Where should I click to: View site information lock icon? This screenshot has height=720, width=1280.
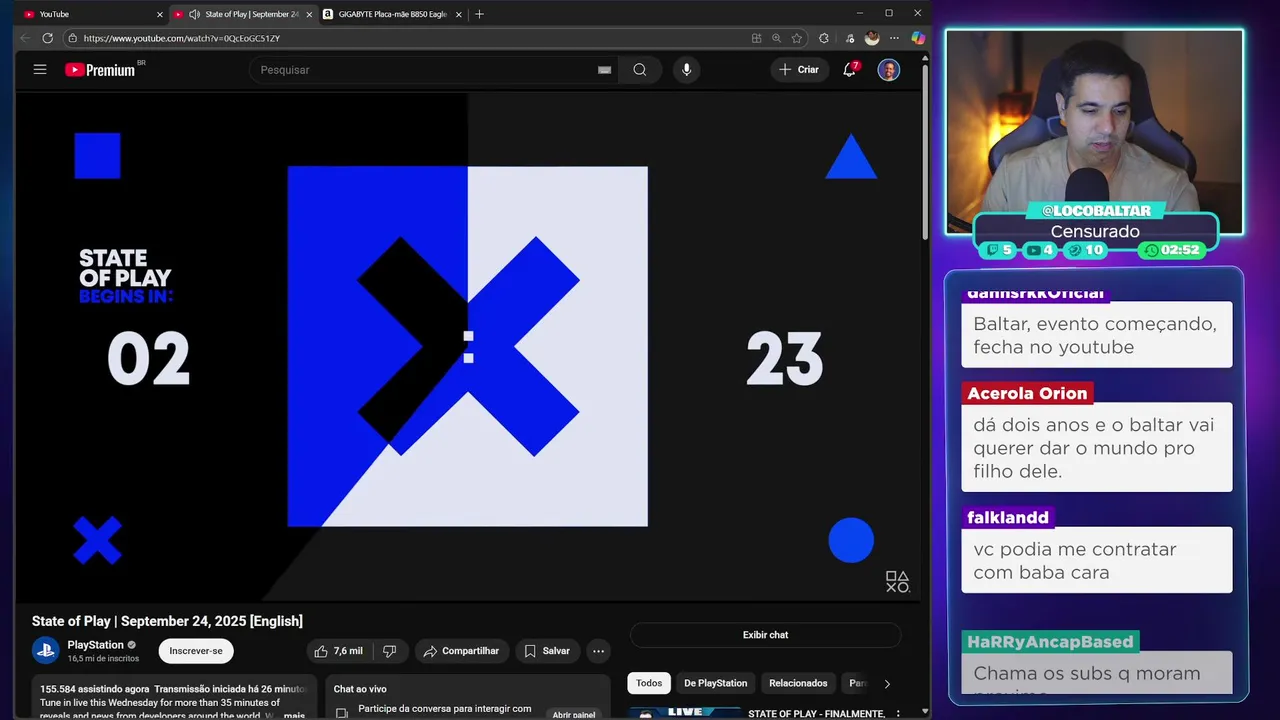coord(72,38)
